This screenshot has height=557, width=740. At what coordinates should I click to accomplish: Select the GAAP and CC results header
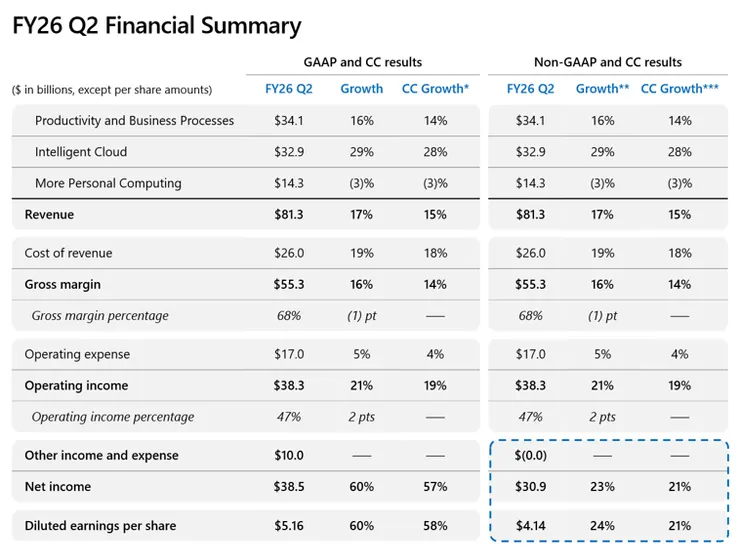point(362,62)
